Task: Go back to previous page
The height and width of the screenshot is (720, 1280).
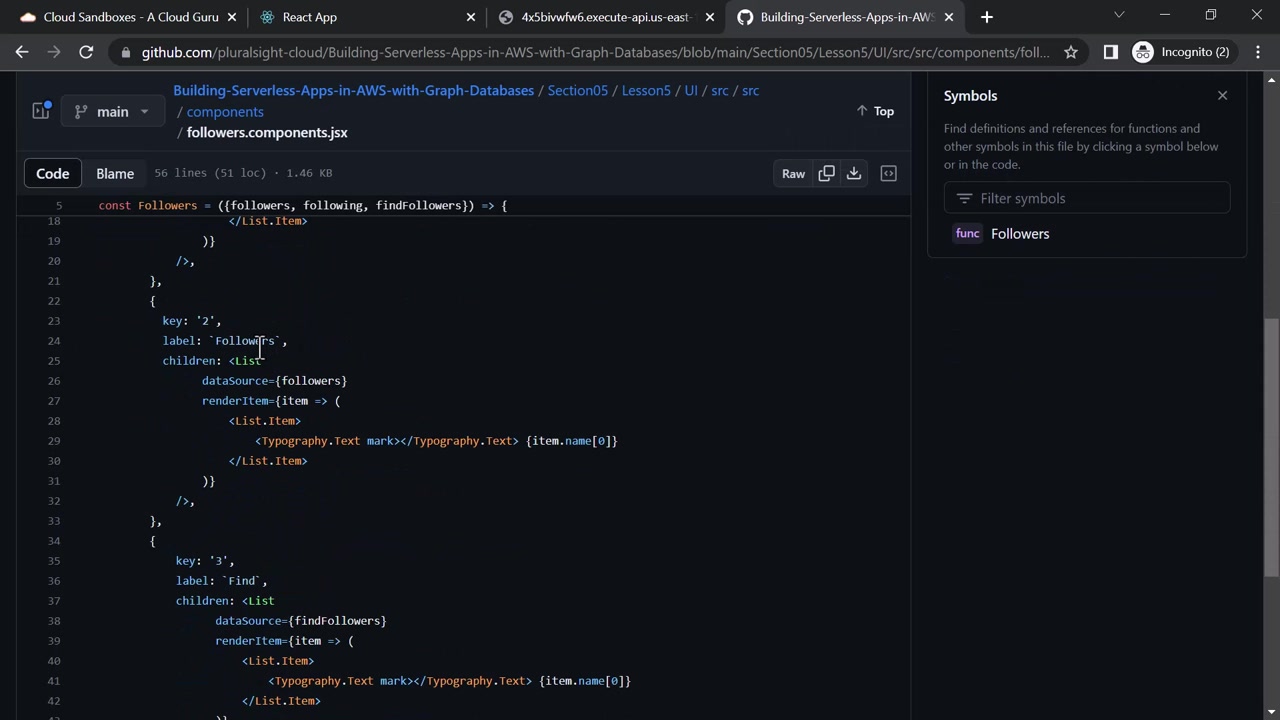Action: tap(22, 52)
